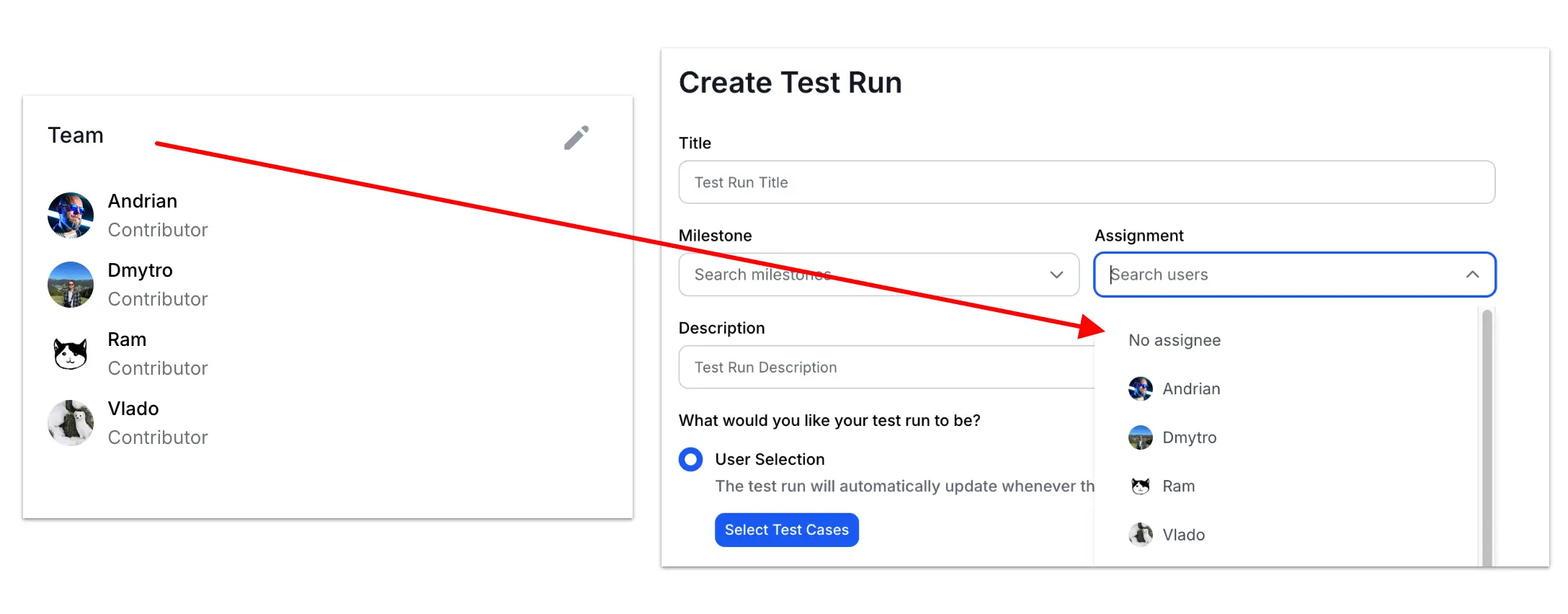
Task: Click the Assignment field label
Action: point(1139,236)
